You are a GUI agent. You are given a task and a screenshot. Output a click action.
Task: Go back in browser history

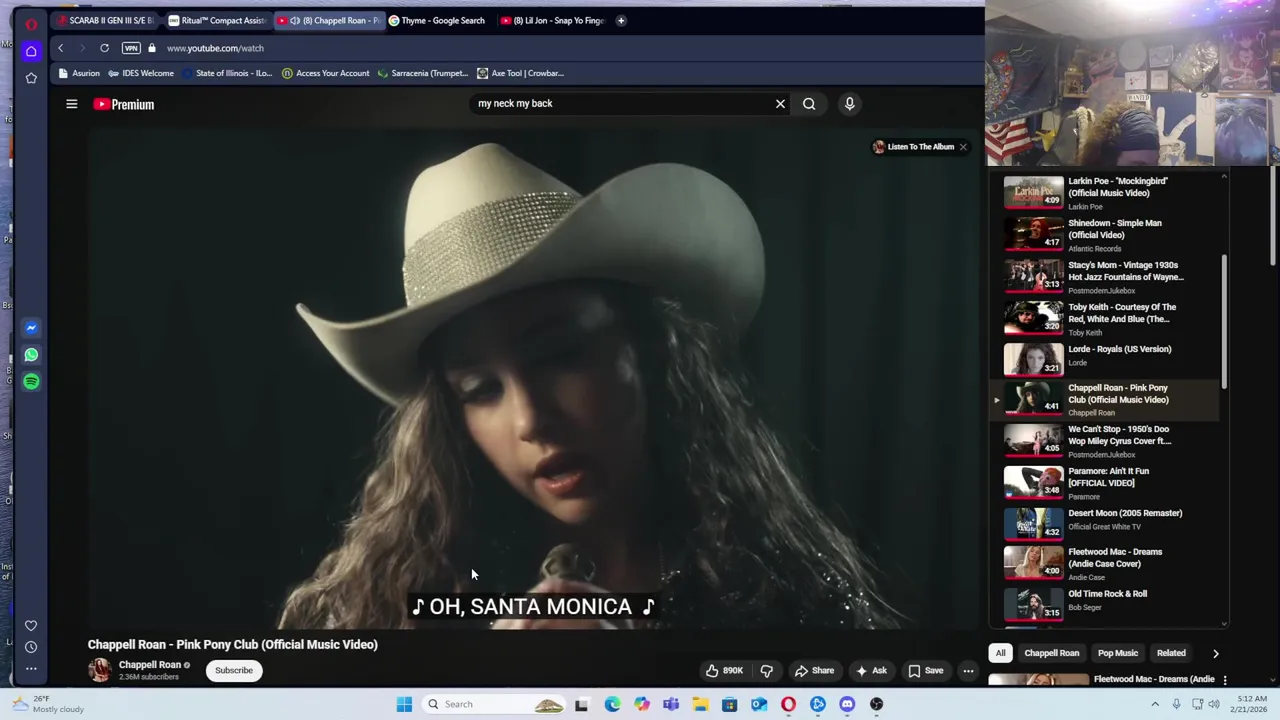pyautogui.click(x=60, y=48)
